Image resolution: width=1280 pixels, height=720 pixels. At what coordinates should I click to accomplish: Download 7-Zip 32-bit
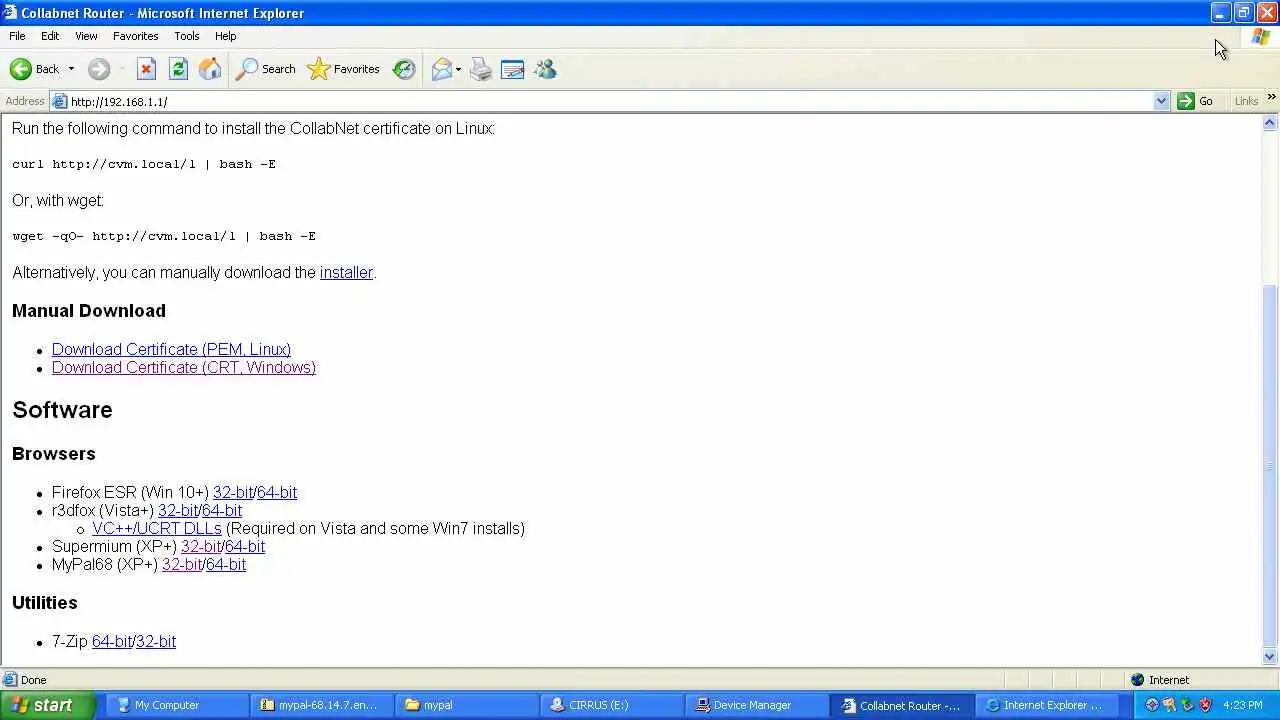(156, 641)
